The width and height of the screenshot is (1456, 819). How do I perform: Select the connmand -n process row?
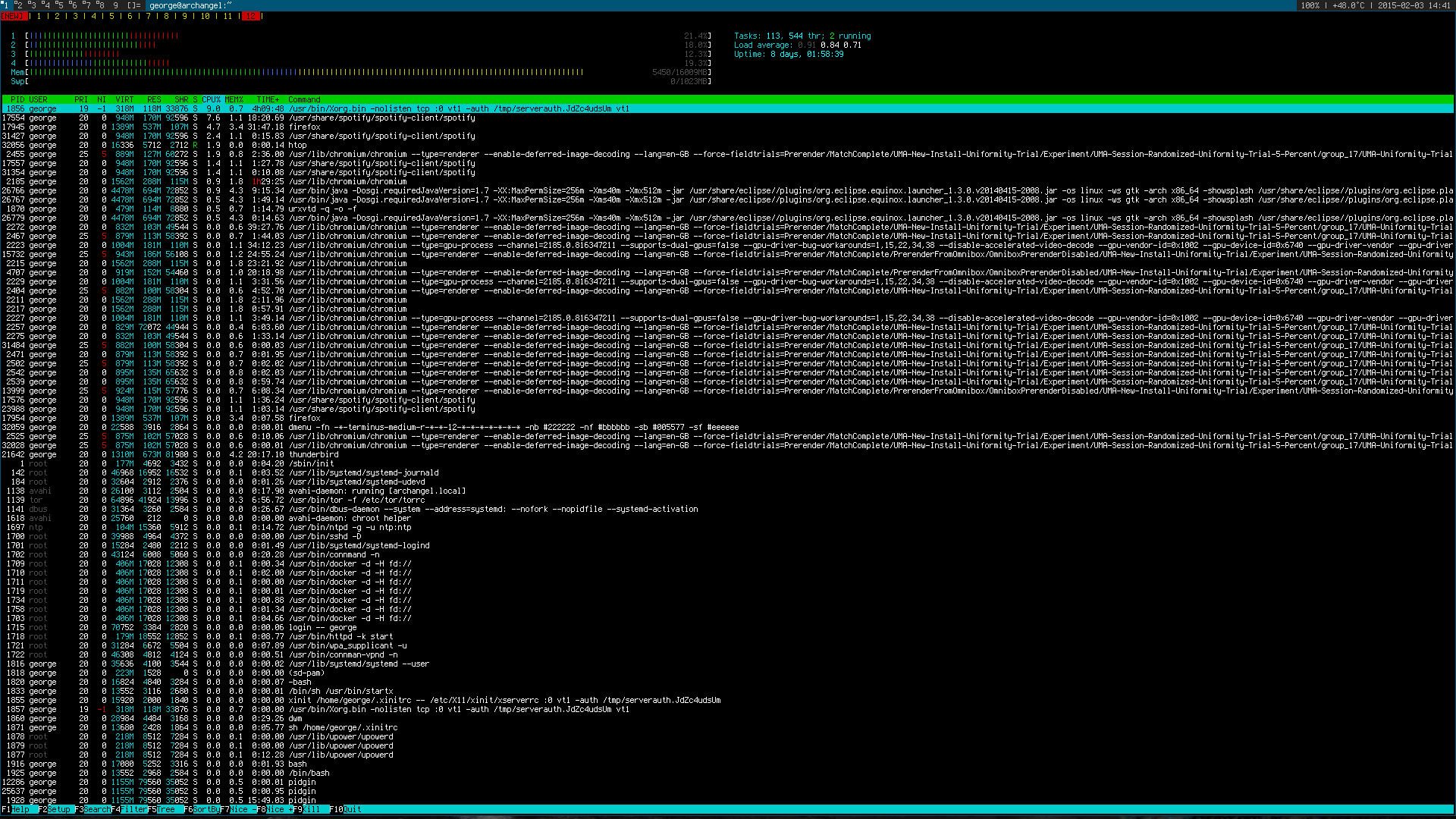(728, 554)
